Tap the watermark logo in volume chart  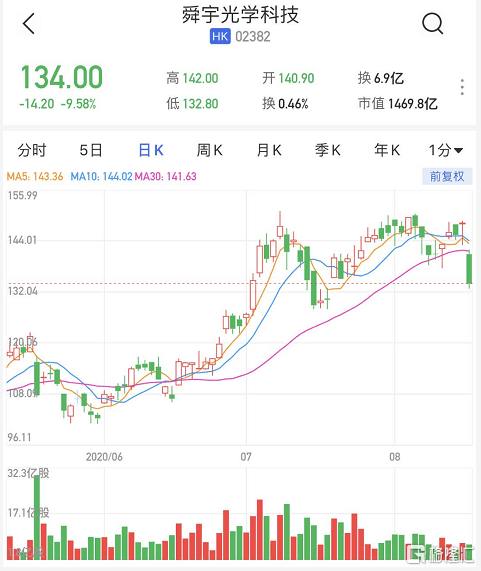click(441, 554)
